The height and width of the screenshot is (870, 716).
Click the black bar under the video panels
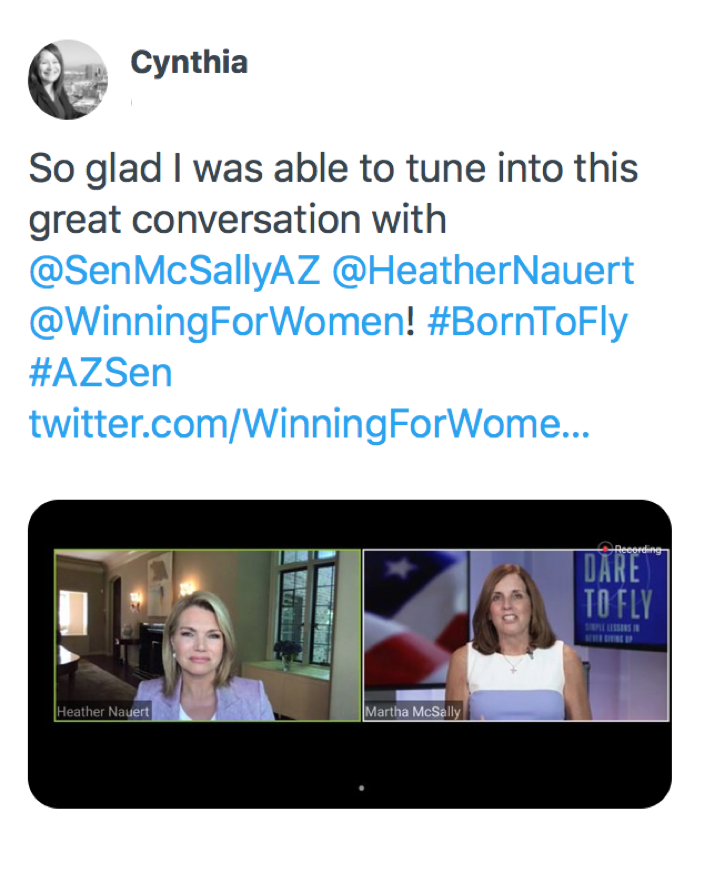(200, 765)
